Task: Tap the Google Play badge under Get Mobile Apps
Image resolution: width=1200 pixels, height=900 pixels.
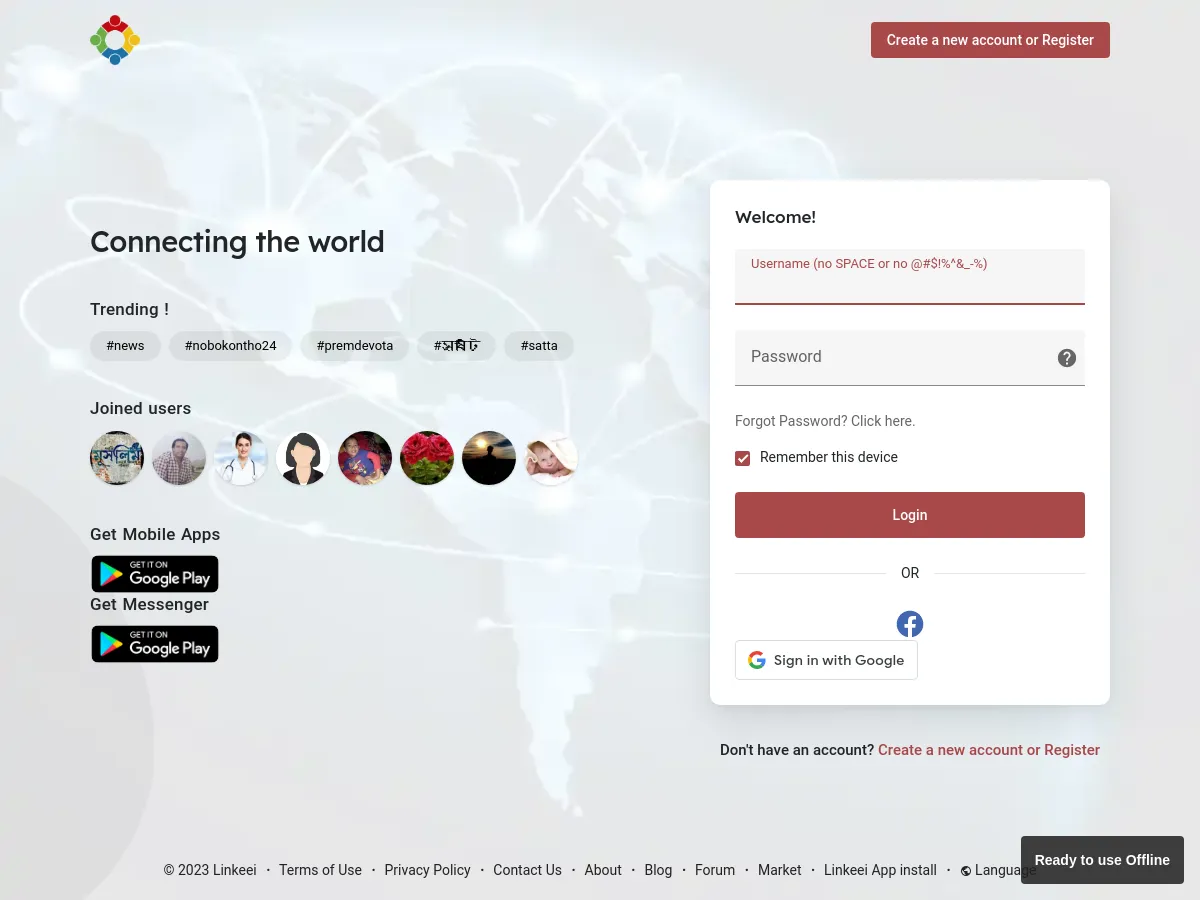Action: (154, 573)
